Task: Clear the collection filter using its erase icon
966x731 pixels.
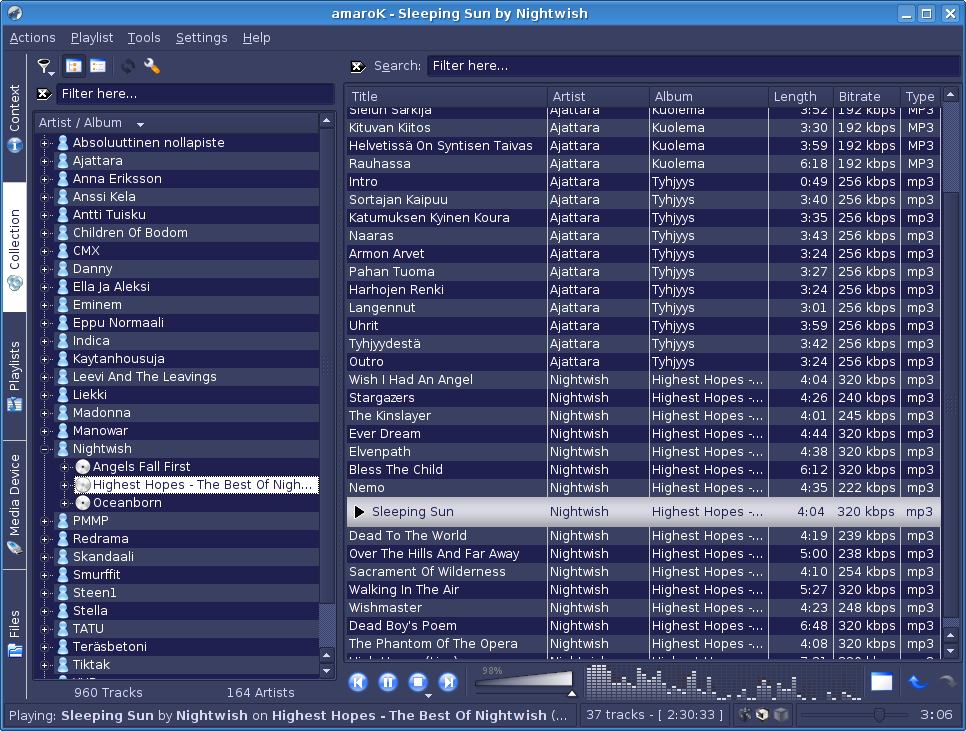Action: click(44, 94)
